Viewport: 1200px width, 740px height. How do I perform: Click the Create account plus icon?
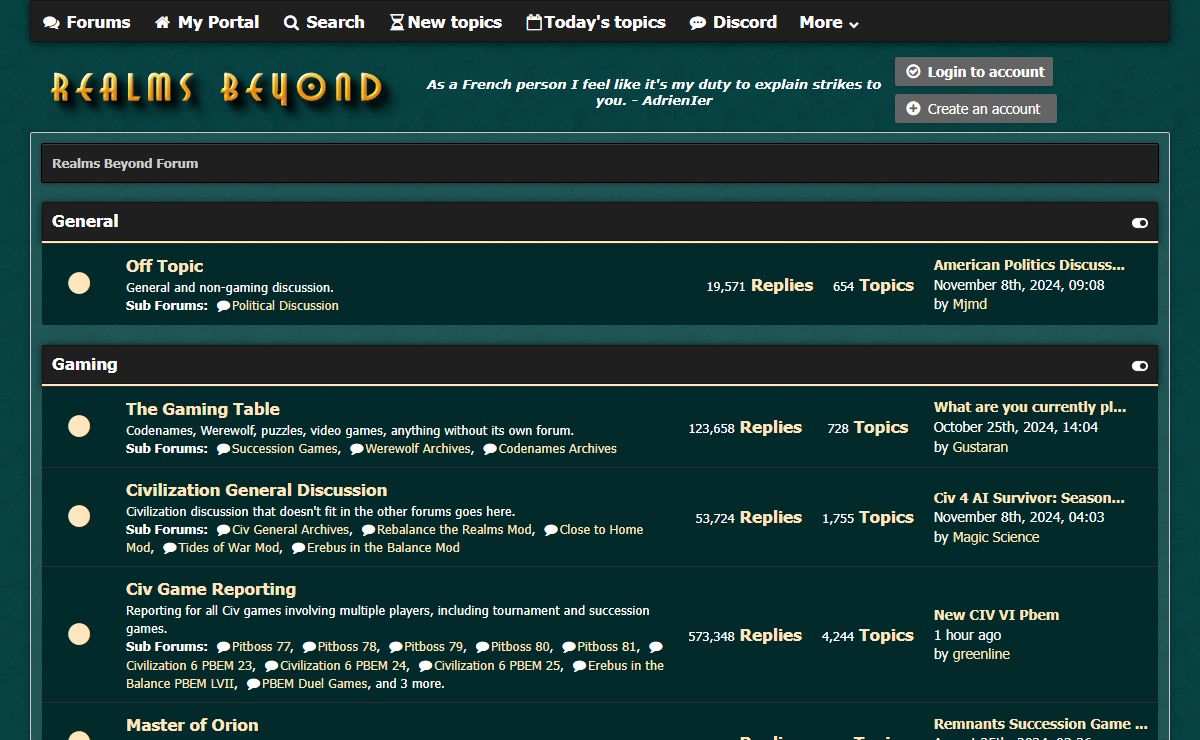[913, 108]
